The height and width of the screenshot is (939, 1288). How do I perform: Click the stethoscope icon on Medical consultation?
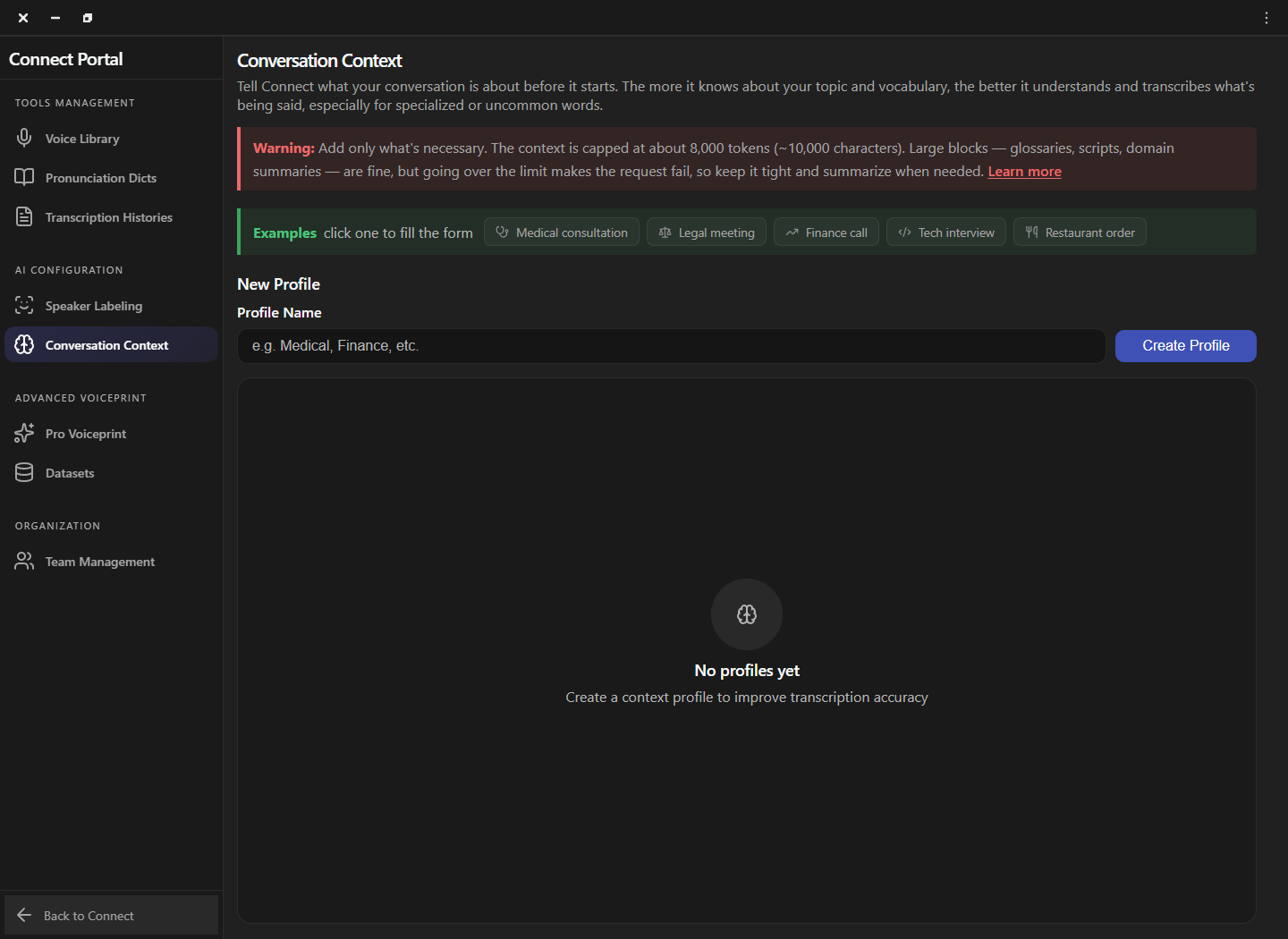[502, 232]
